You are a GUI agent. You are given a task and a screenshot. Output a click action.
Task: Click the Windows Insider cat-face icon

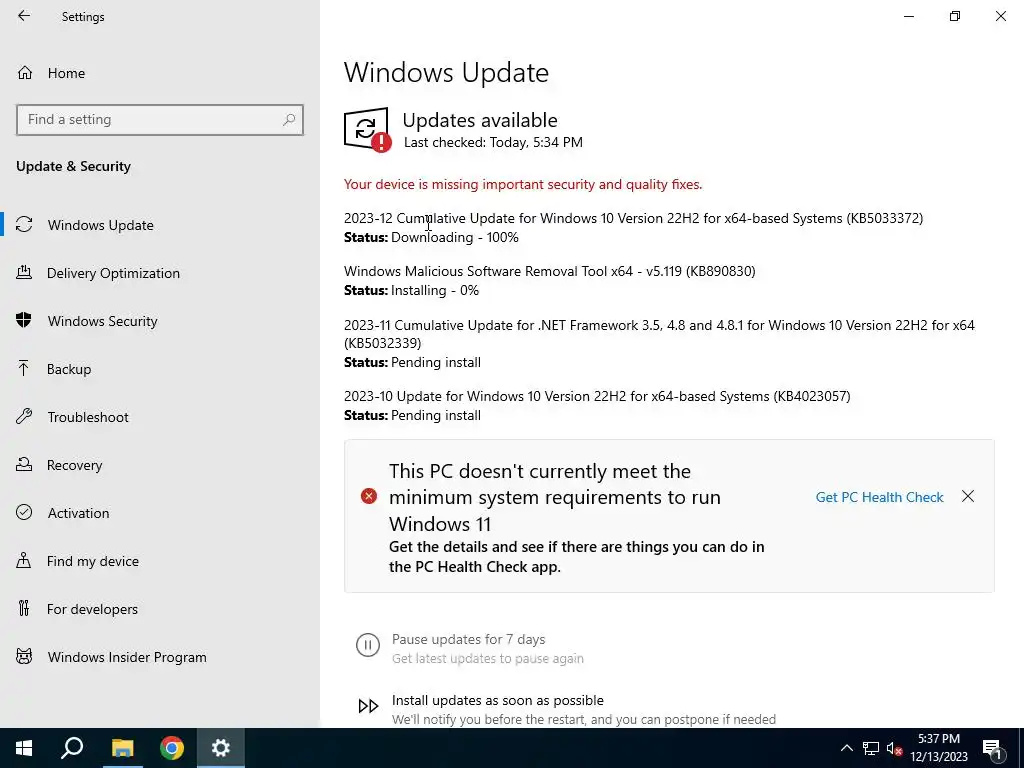[24, 656]
